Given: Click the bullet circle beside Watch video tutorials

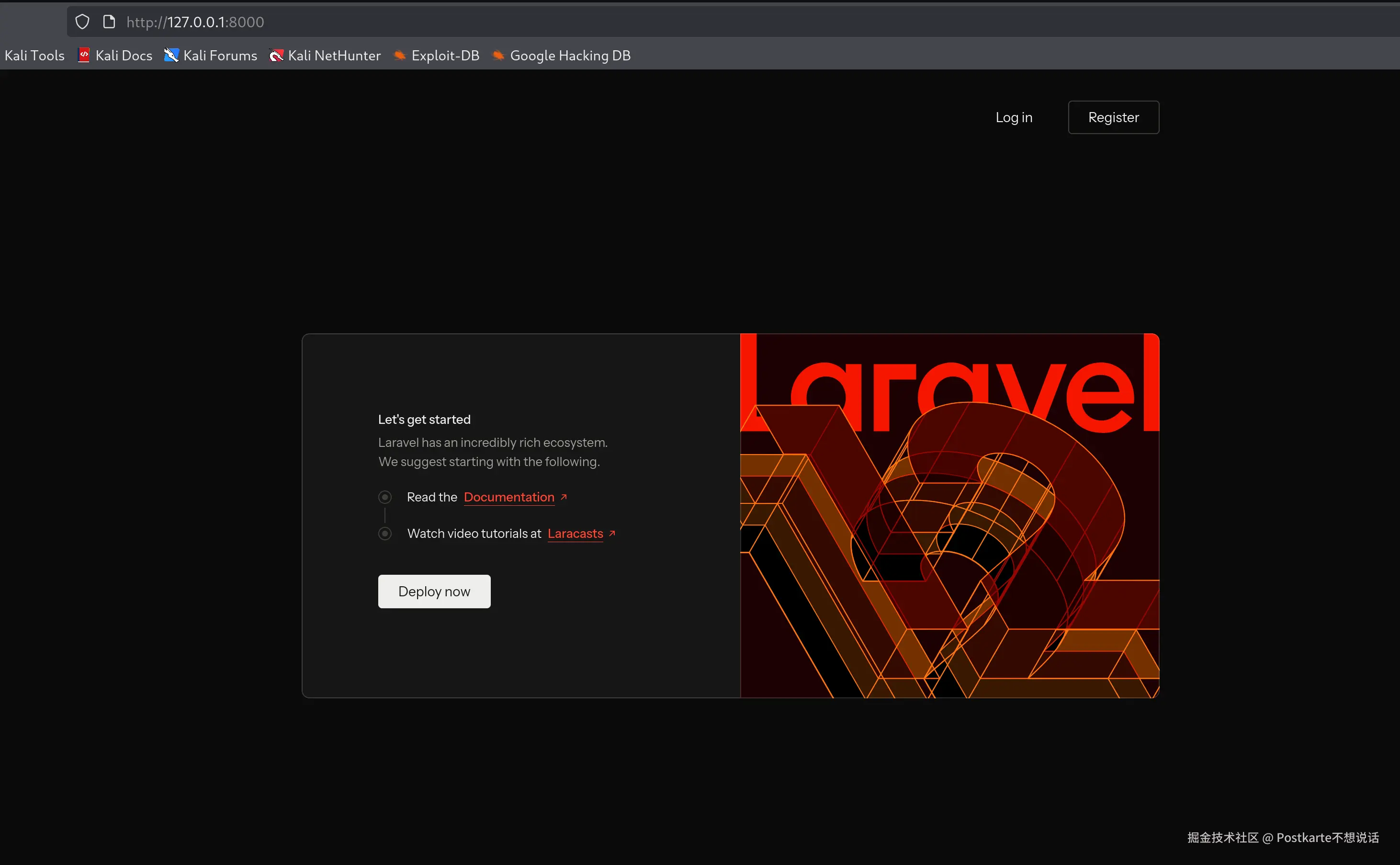Looking at the screenshot, I should click(x=385, y=533).
